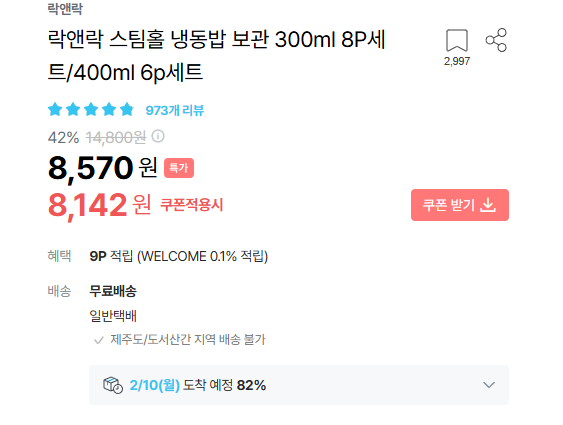This screenshot has width=563, height=425.
Task: Click the 일반택배 delivery method text
Action: [x=113, y=316]
